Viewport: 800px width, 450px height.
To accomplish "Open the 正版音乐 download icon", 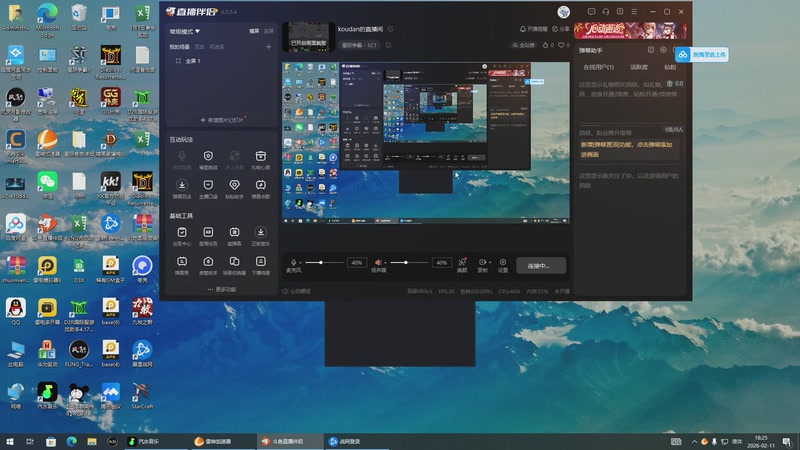I will click(x=261, y=232).
